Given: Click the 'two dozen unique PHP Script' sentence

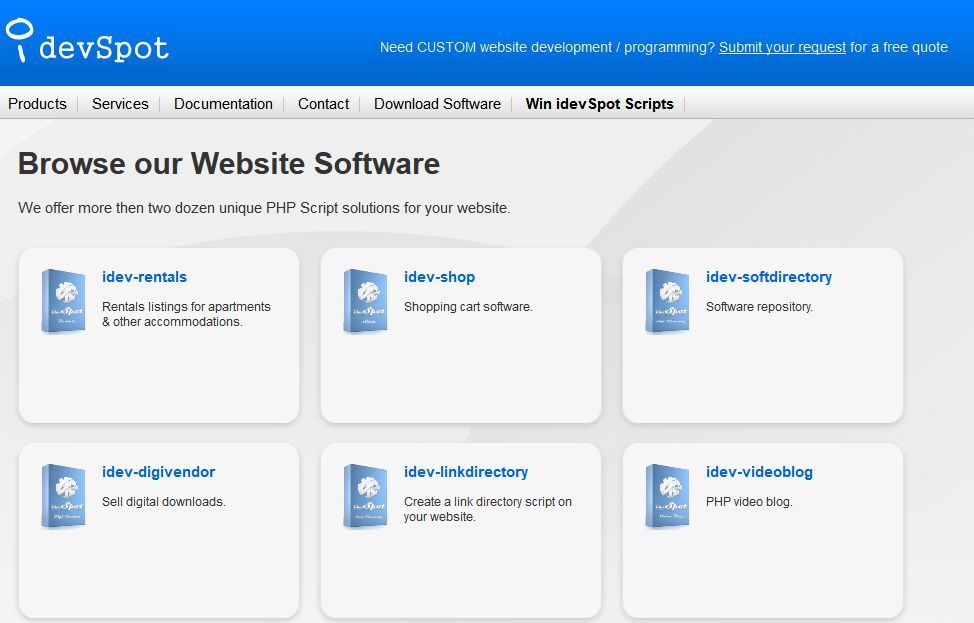Looking at the screenshot, I should [264, 208].
